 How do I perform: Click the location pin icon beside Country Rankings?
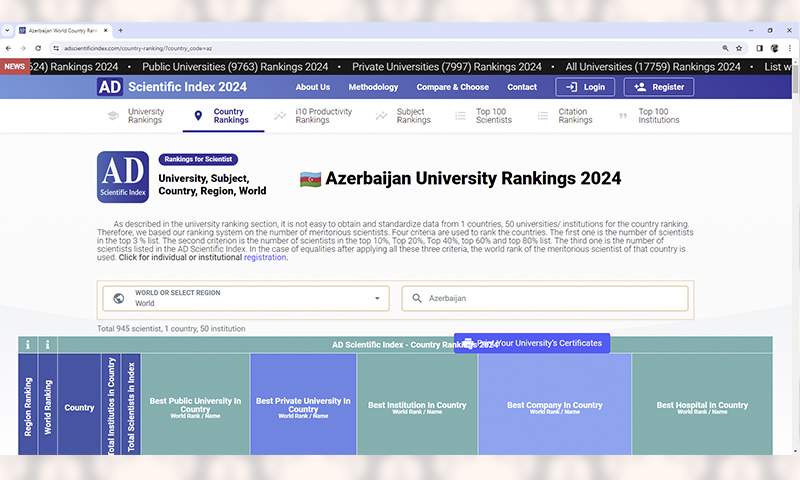click(198, 115)
